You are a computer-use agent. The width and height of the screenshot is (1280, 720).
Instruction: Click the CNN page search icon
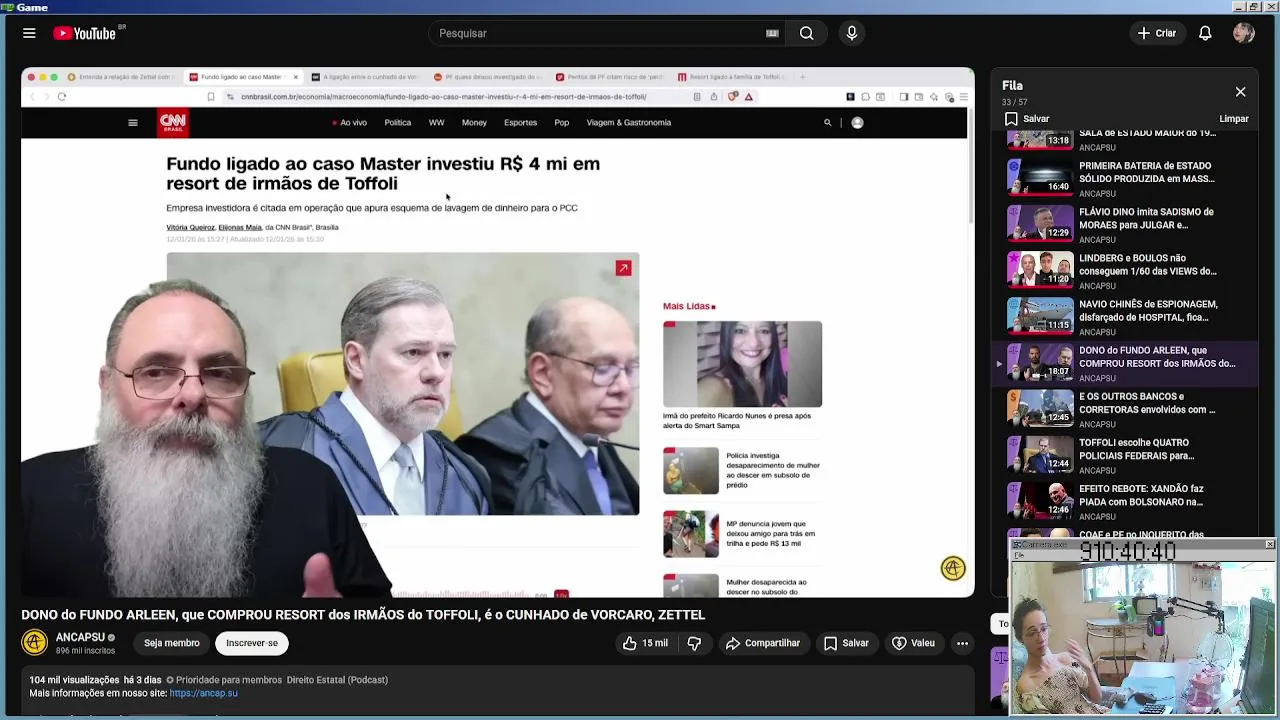(827, 123)
